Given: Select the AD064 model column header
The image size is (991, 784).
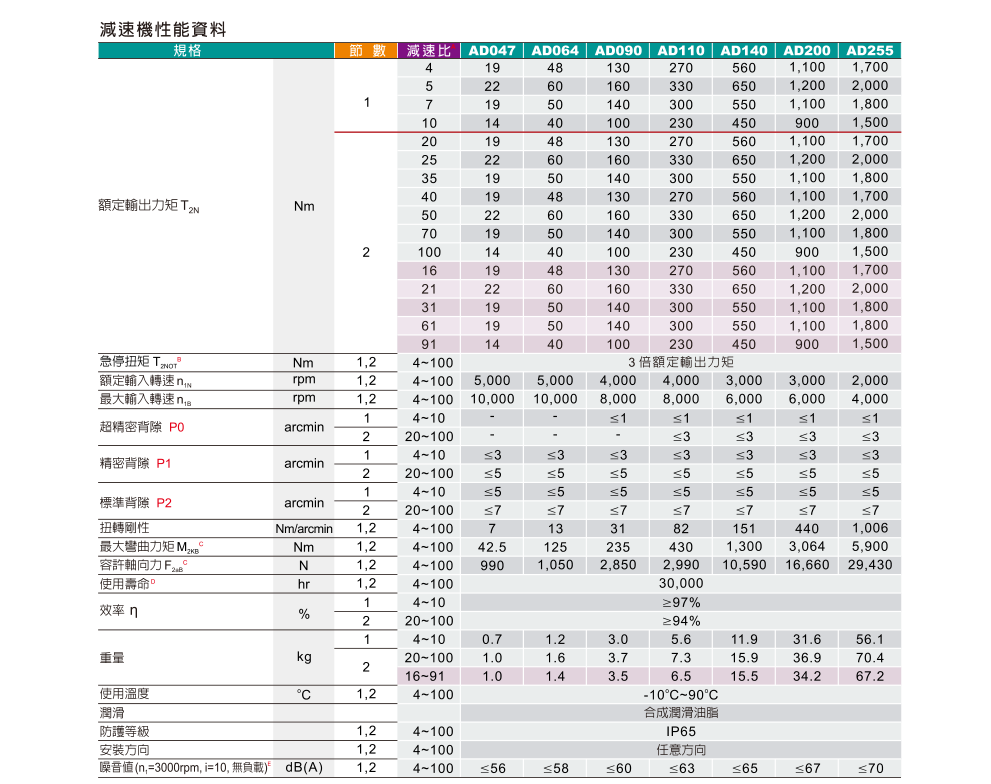Looking at the screenshot, I should 555,50.
